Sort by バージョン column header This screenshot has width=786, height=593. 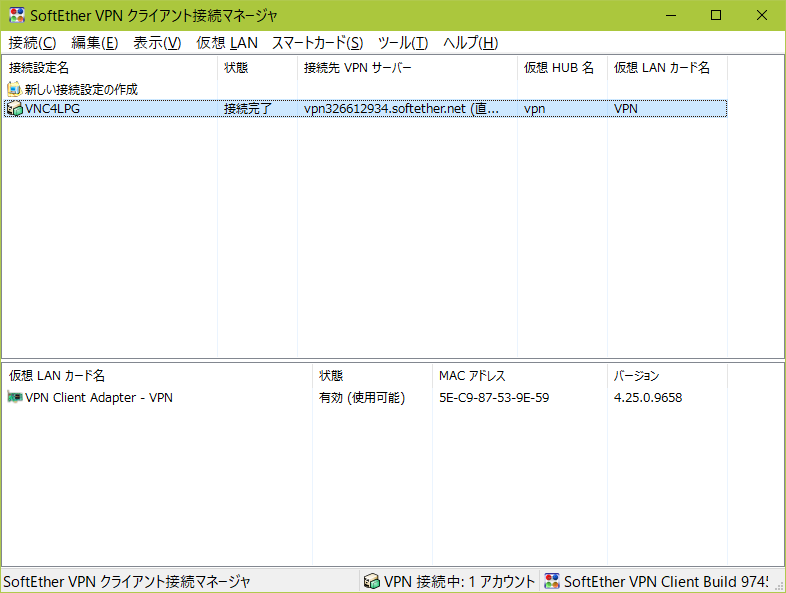(667, 375)
